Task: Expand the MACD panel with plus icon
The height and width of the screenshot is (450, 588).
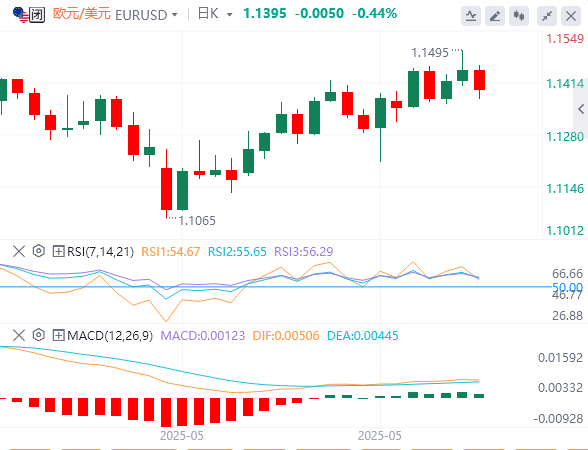Action: (58, 335)
